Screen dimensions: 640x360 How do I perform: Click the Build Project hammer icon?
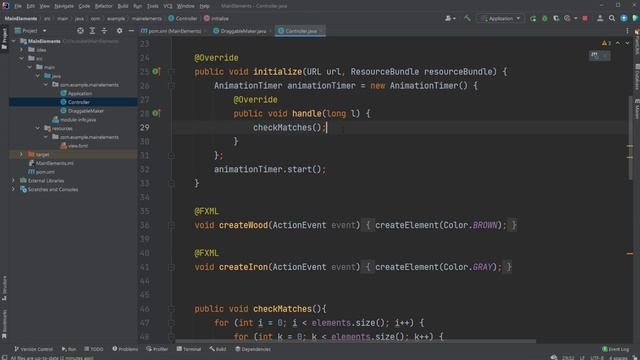pos(467,18)
